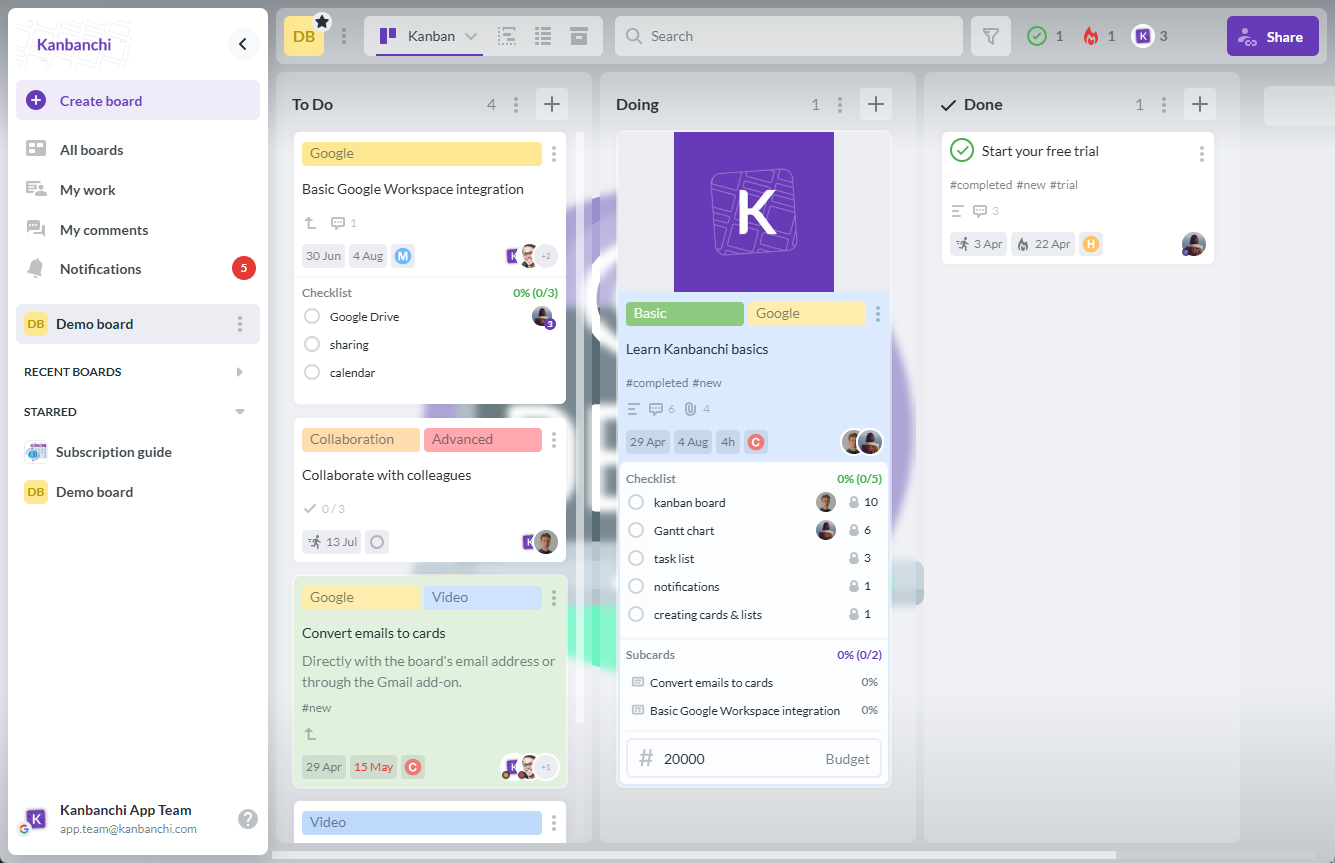Open Doing list options menu
This screenshot has height=863, width=1335.
[840, 104]
